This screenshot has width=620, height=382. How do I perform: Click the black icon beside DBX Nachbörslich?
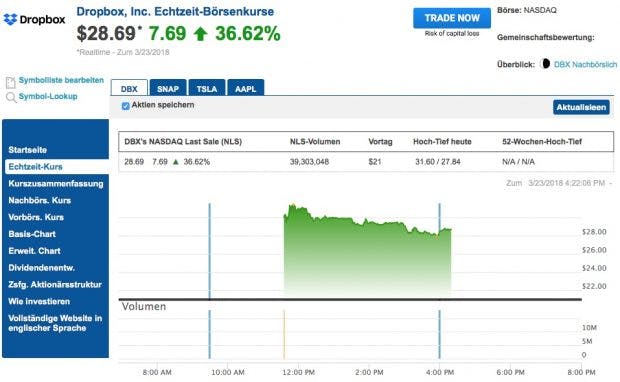pyautogui.click(x=545, y=63)
